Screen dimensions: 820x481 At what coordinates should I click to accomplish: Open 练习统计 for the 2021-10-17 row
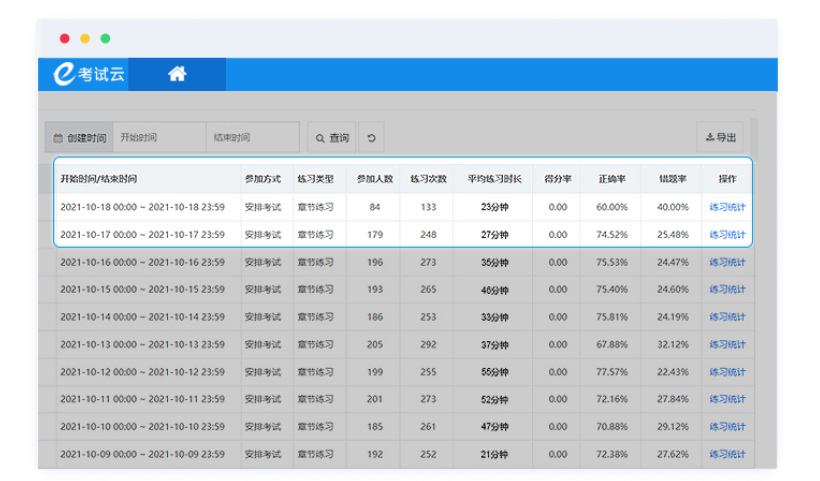(x=727, y=234)
